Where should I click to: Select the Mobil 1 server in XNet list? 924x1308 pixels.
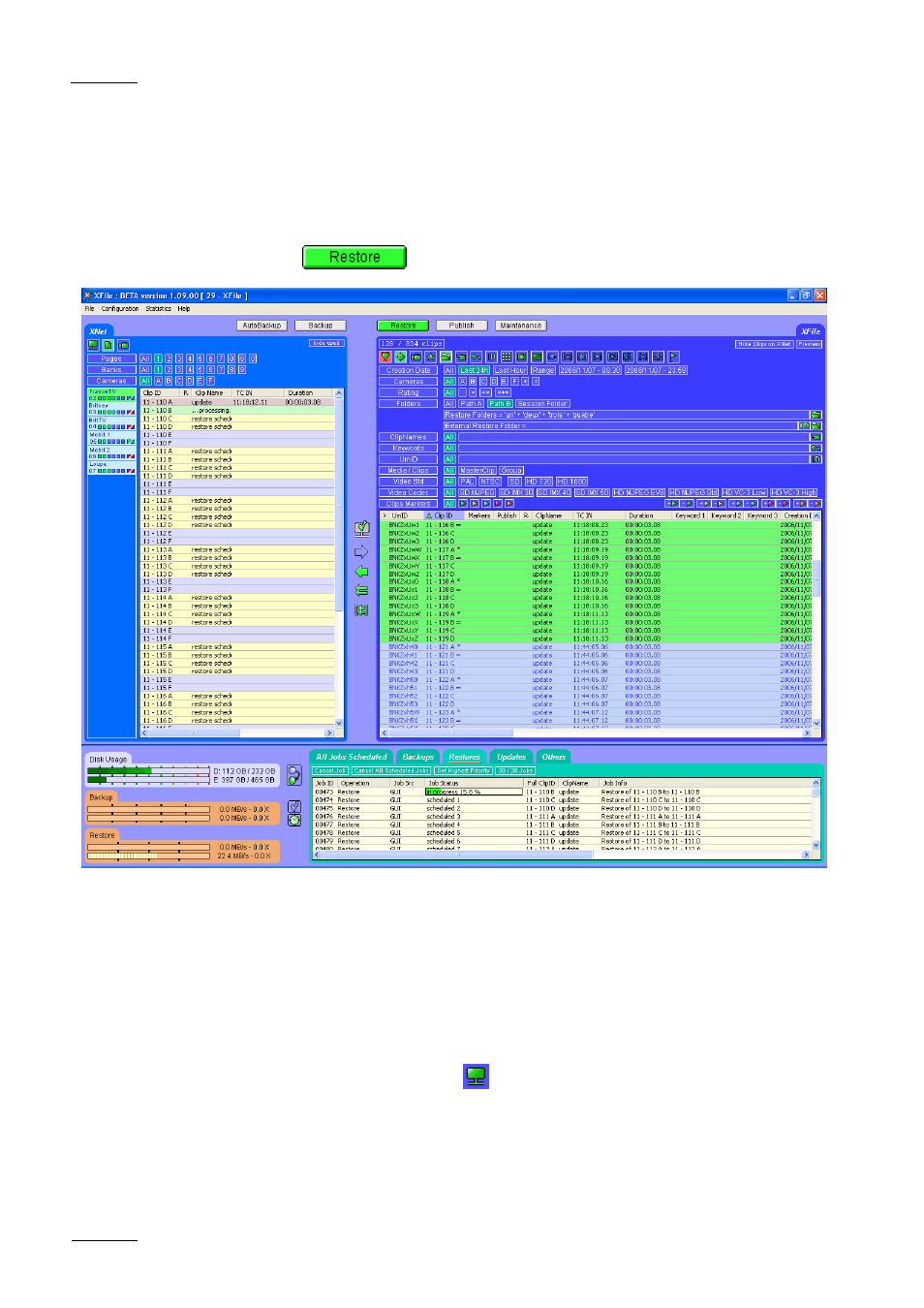[x=111, y=438]
